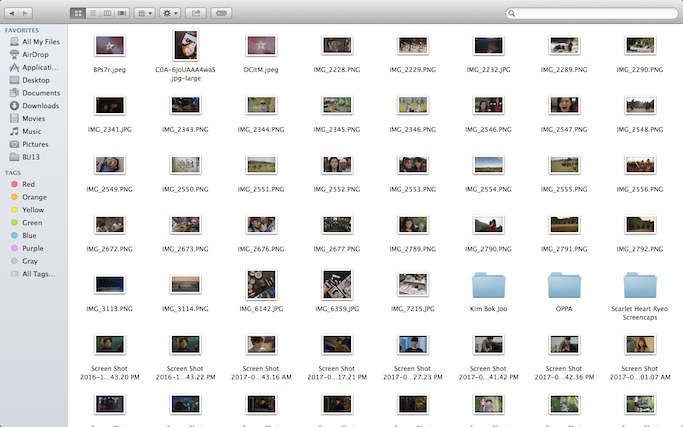Select Screen Shot 2017-0...43.16 AM

(x=261, y=344)
